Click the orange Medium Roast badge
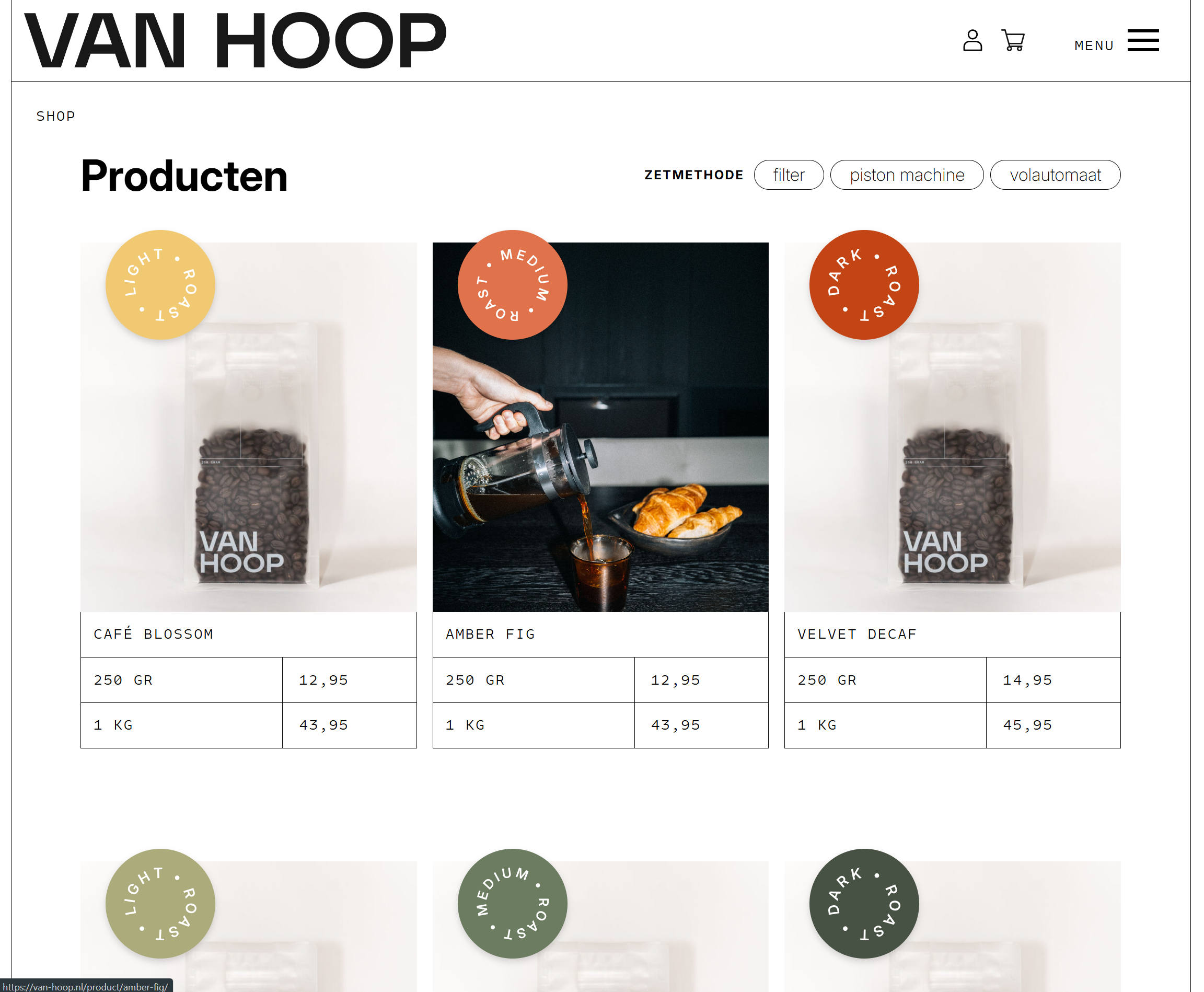 (512, 284)
